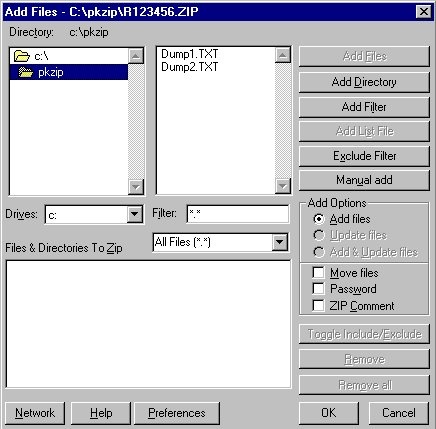Click the Add Directory button
This screenshot has width=436, height=429.
click(364, 82)
